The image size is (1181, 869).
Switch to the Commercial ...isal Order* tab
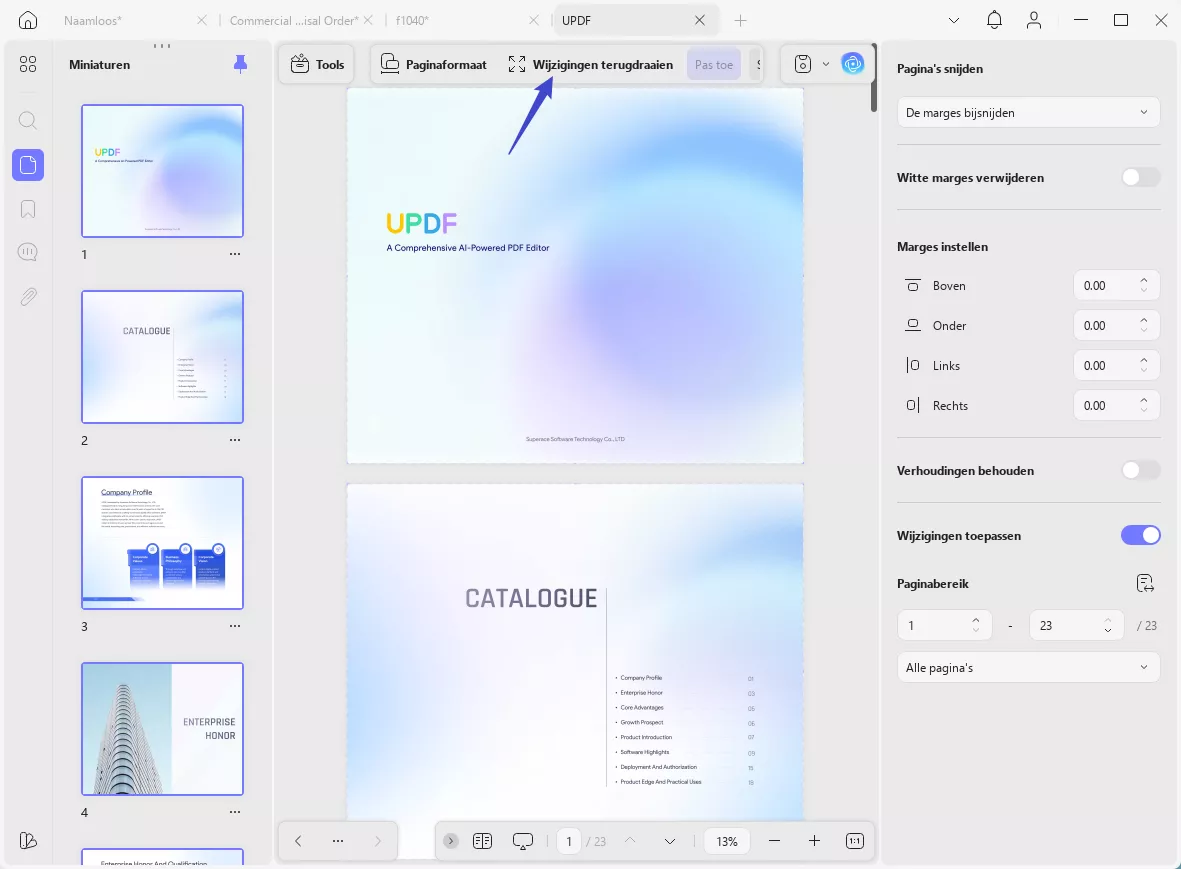[x=294, y=20]
